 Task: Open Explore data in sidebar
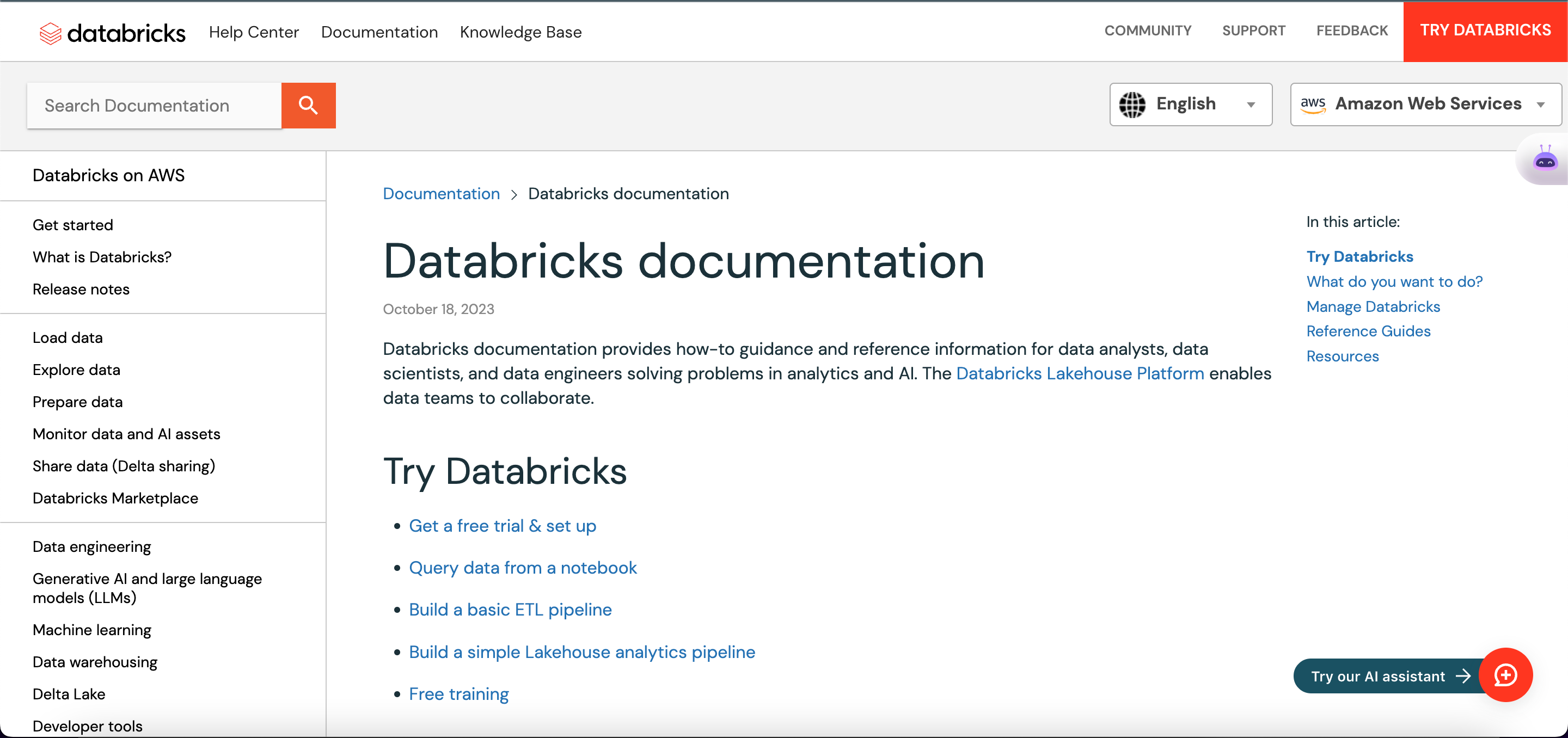click(77, 370)
